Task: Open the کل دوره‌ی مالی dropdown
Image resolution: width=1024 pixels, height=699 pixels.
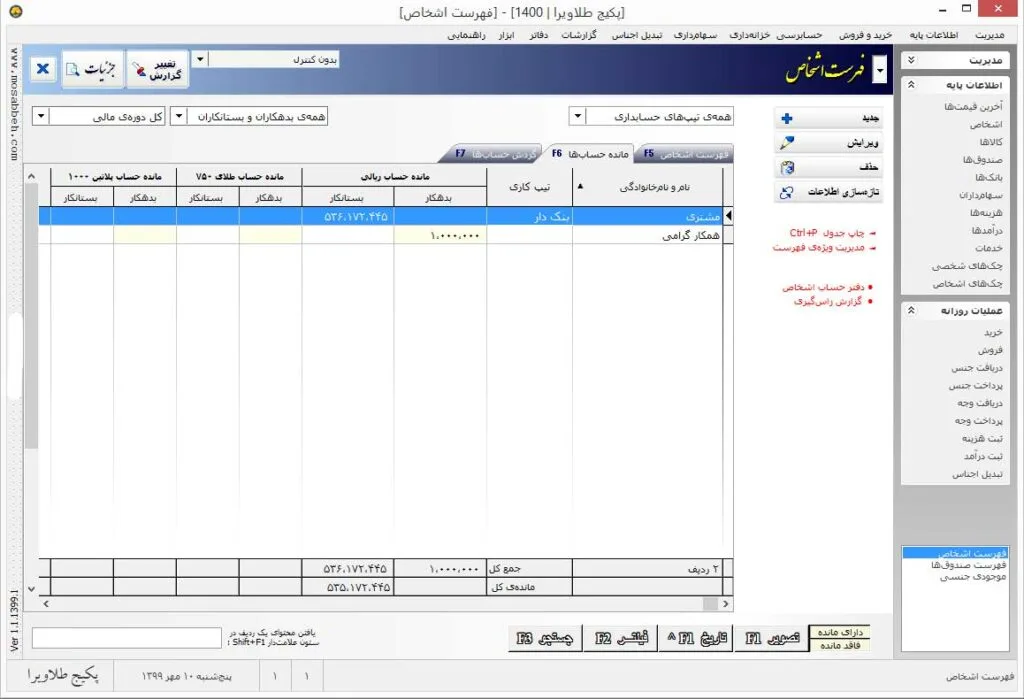Action: click(x=40, y=116)
